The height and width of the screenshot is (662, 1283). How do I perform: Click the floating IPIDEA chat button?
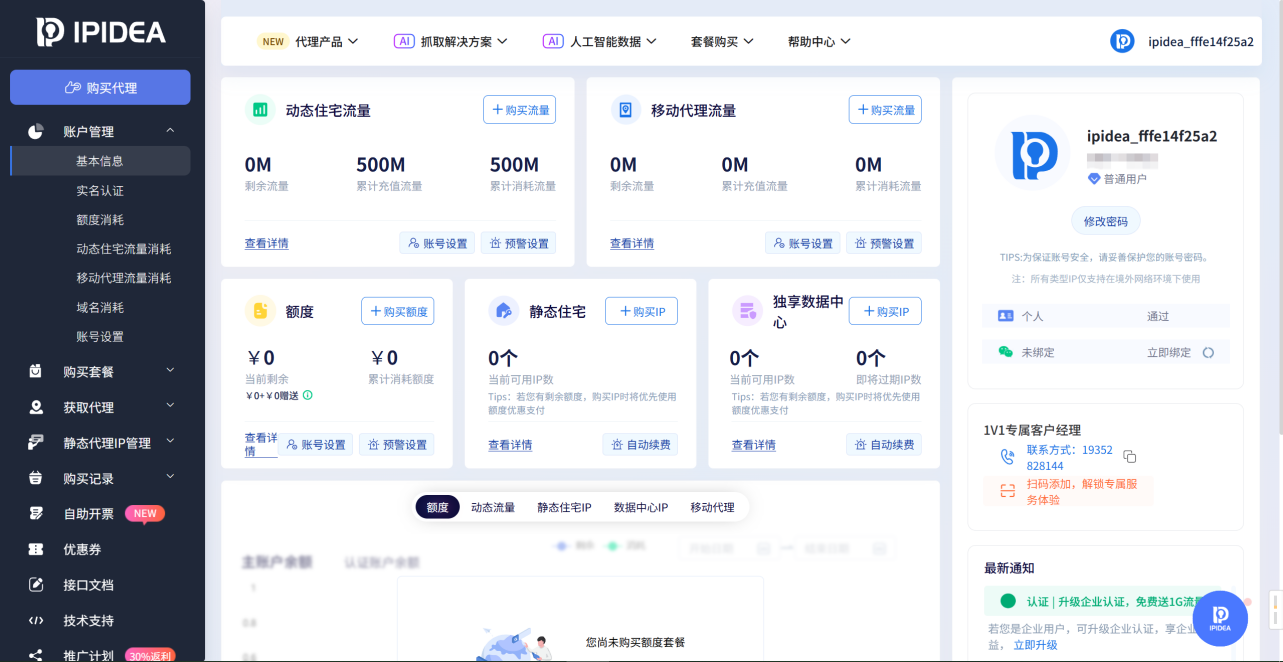tap(1220, 618)
